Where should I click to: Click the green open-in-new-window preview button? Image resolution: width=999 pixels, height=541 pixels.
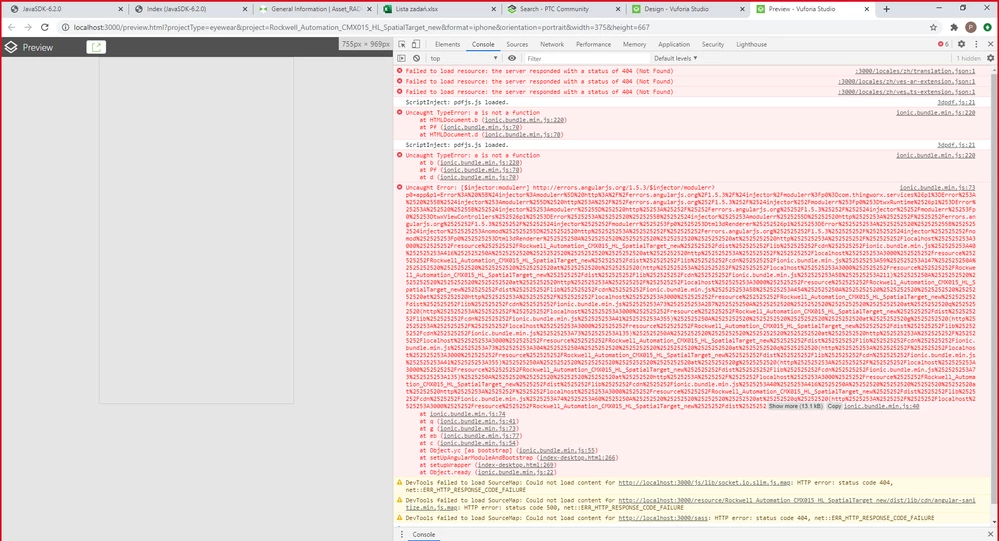96,47
